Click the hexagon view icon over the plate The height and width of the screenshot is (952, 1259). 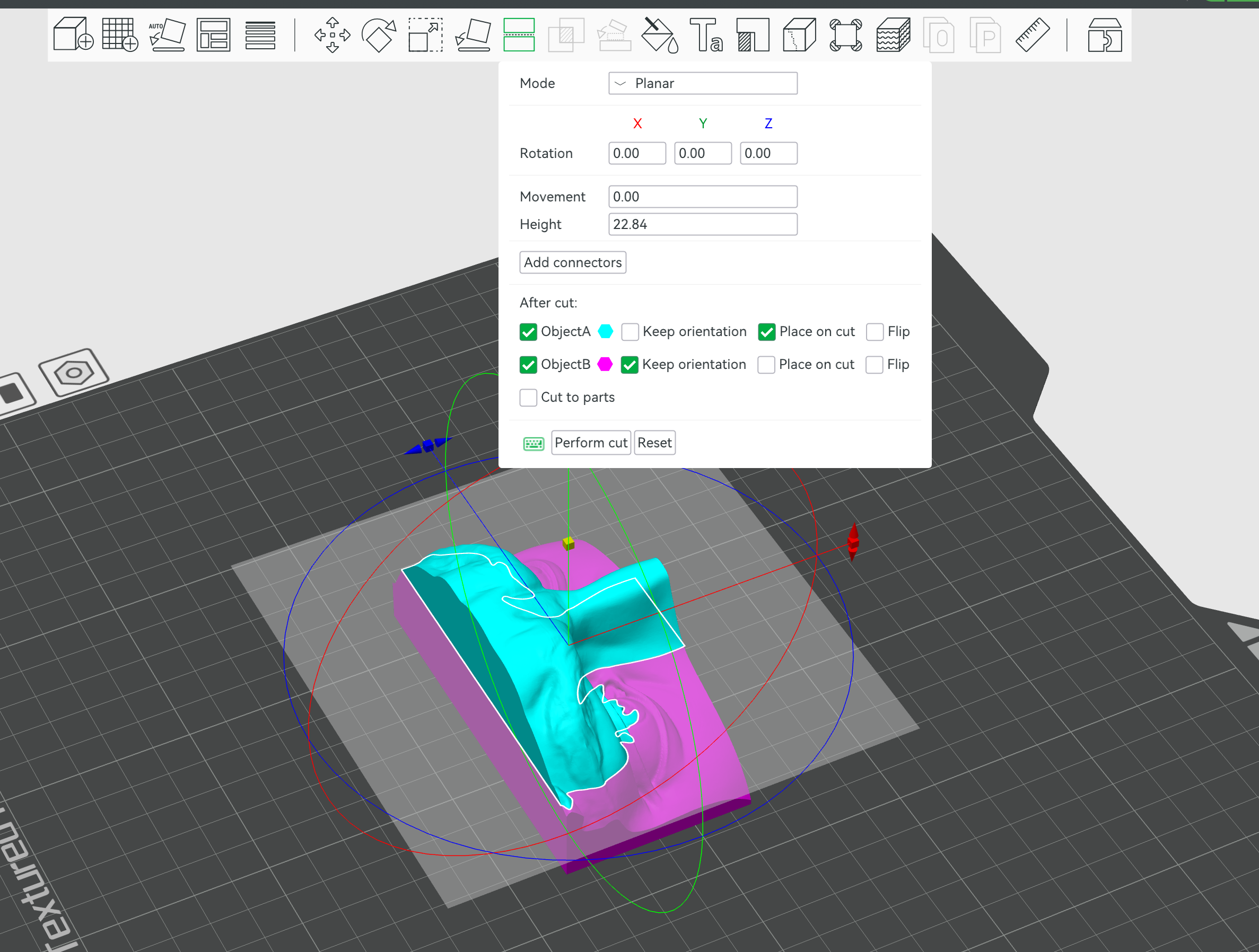[x=73, y=373]
